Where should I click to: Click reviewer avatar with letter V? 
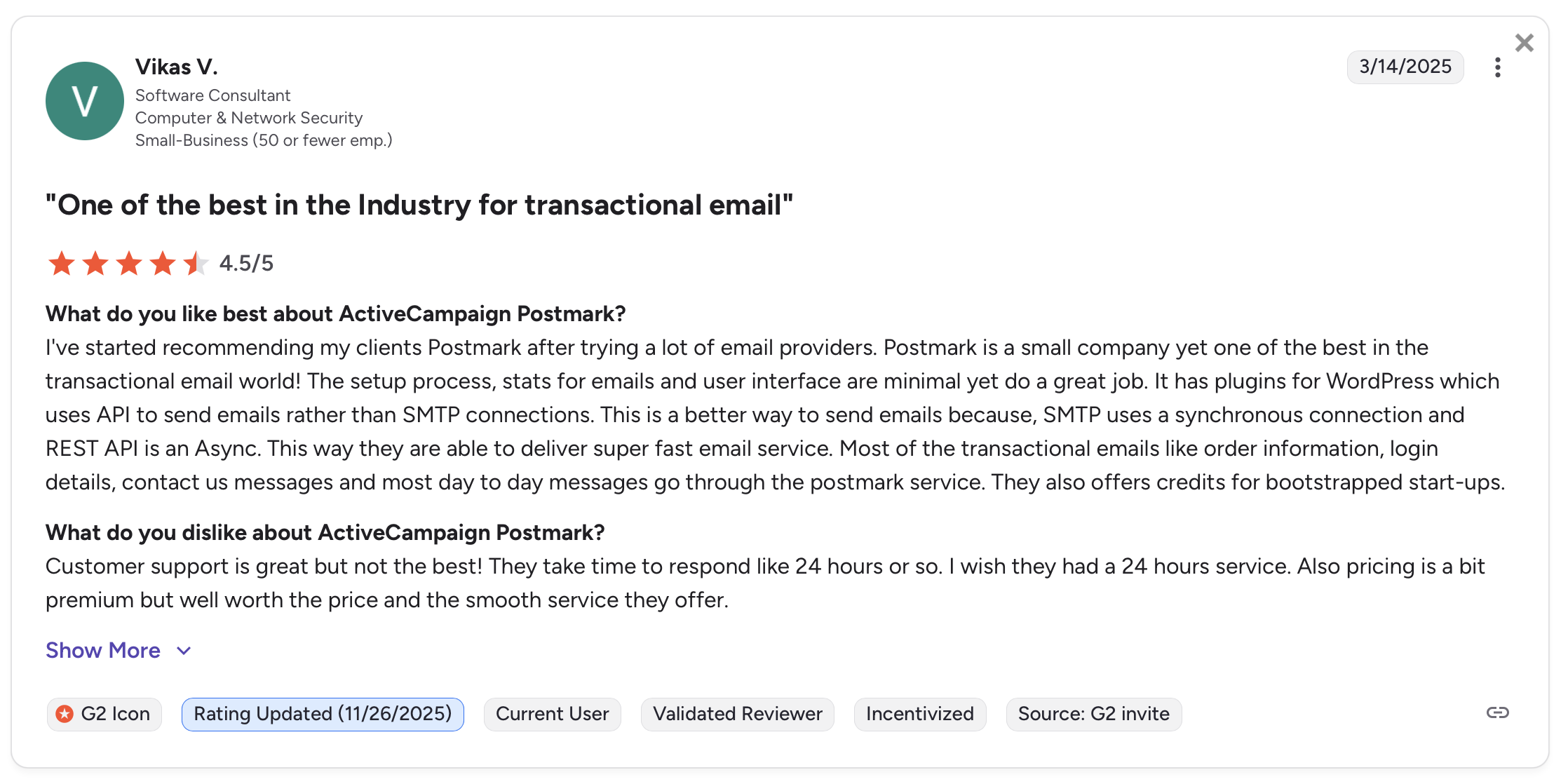(x=85, y=101)
